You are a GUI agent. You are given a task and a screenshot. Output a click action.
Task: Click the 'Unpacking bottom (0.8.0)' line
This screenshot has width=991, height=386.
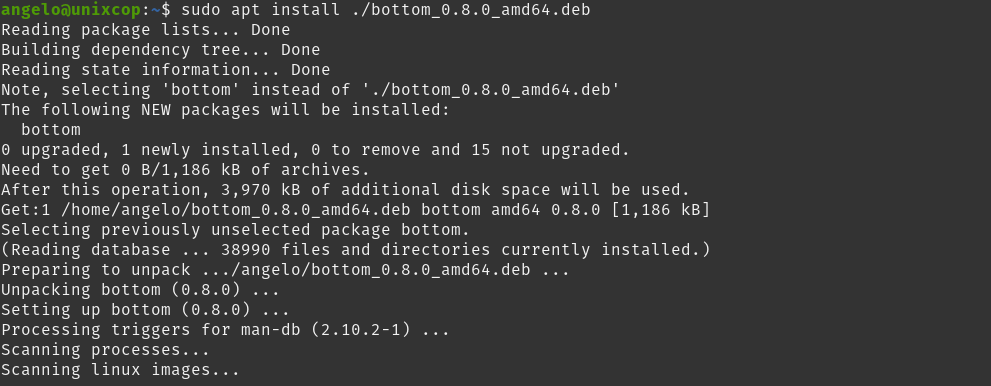[x=140, y=290]
